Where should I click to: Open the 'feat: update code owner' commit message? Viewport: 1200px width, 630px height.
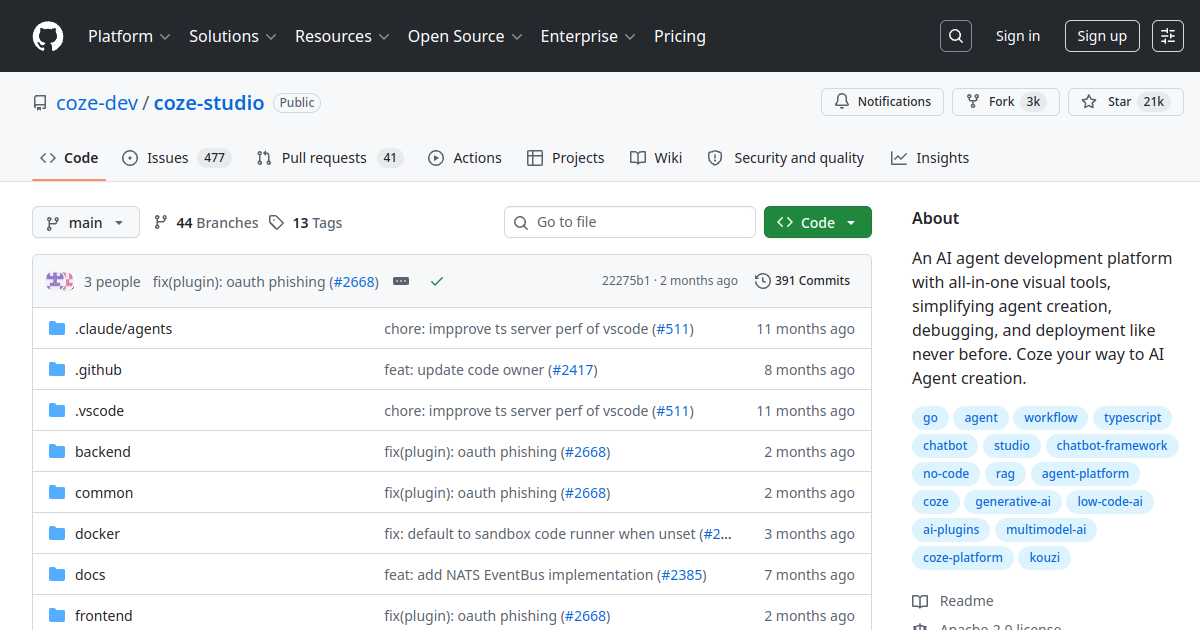464,370
